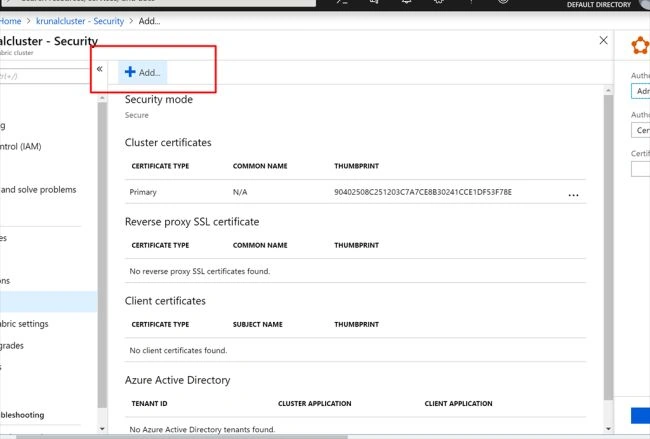Click 'No reverse proxy SSL certificates found.' text
The image size is (650, 439).
point(199,271)
